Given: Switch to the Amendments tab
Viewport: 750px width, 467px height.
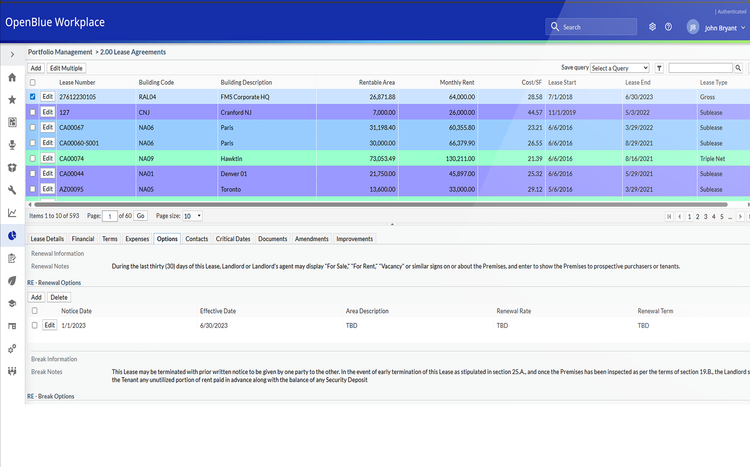Looking at the screenshot, I should pyautogui.click(x=312, y=239).
